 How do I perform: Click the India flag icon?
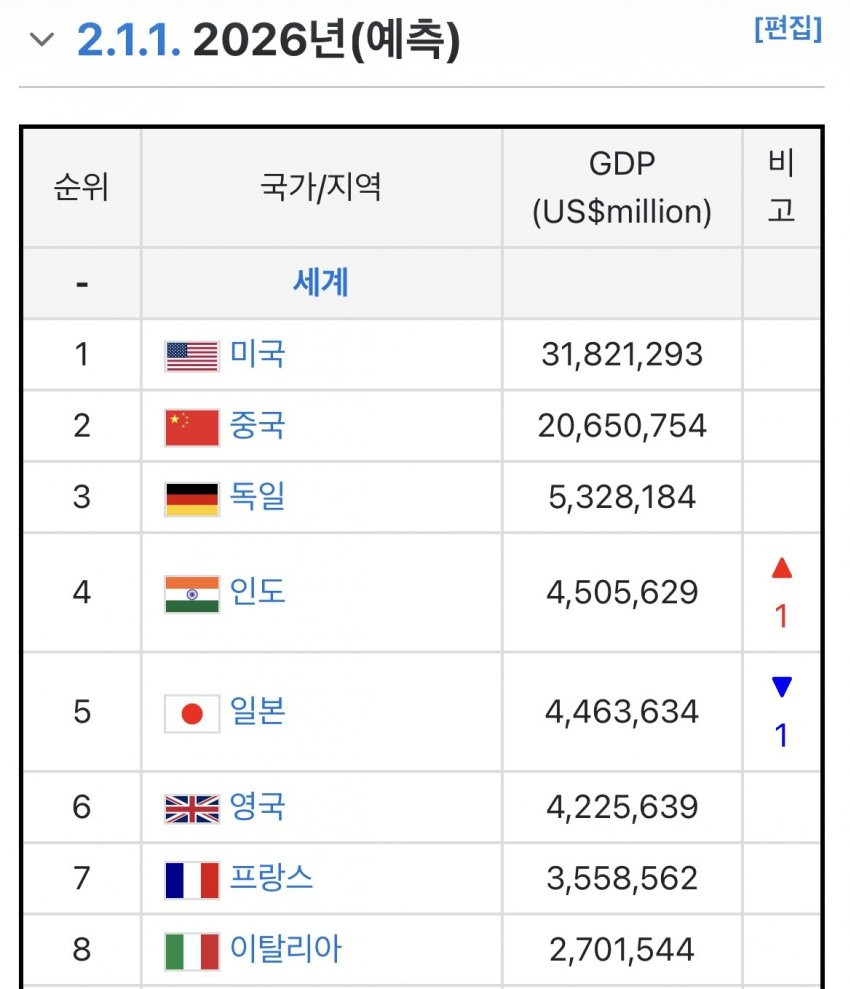[192, 593]
